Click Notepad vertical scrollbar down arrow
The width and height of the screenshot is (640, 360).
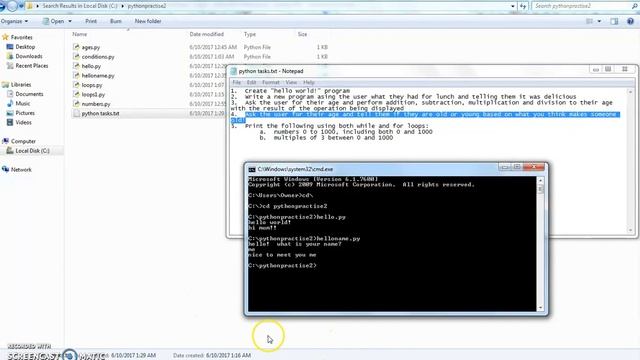pos(630,230)
